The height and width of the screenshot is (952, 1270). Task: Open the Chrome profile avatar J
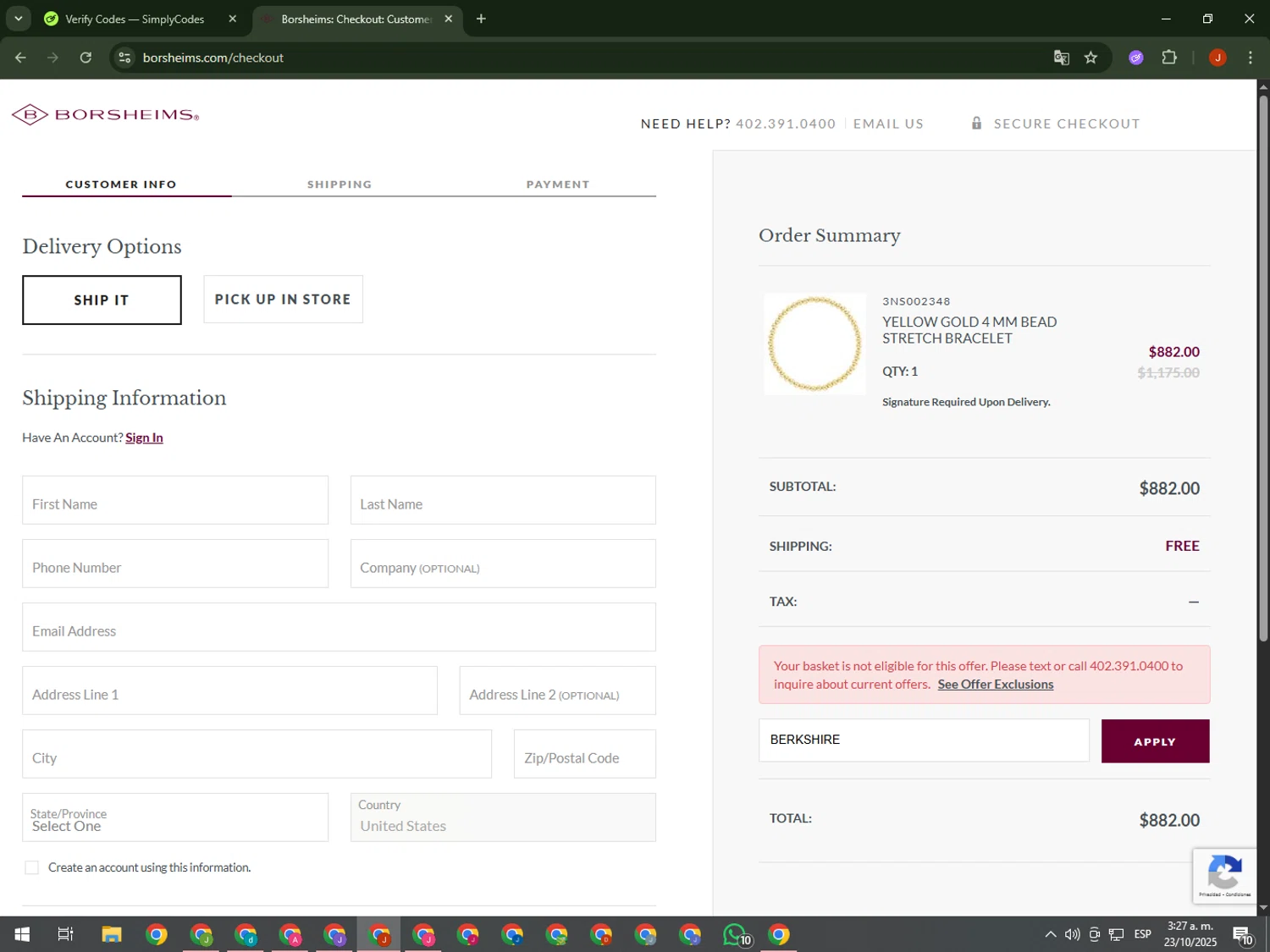(x=1218, y=58)
